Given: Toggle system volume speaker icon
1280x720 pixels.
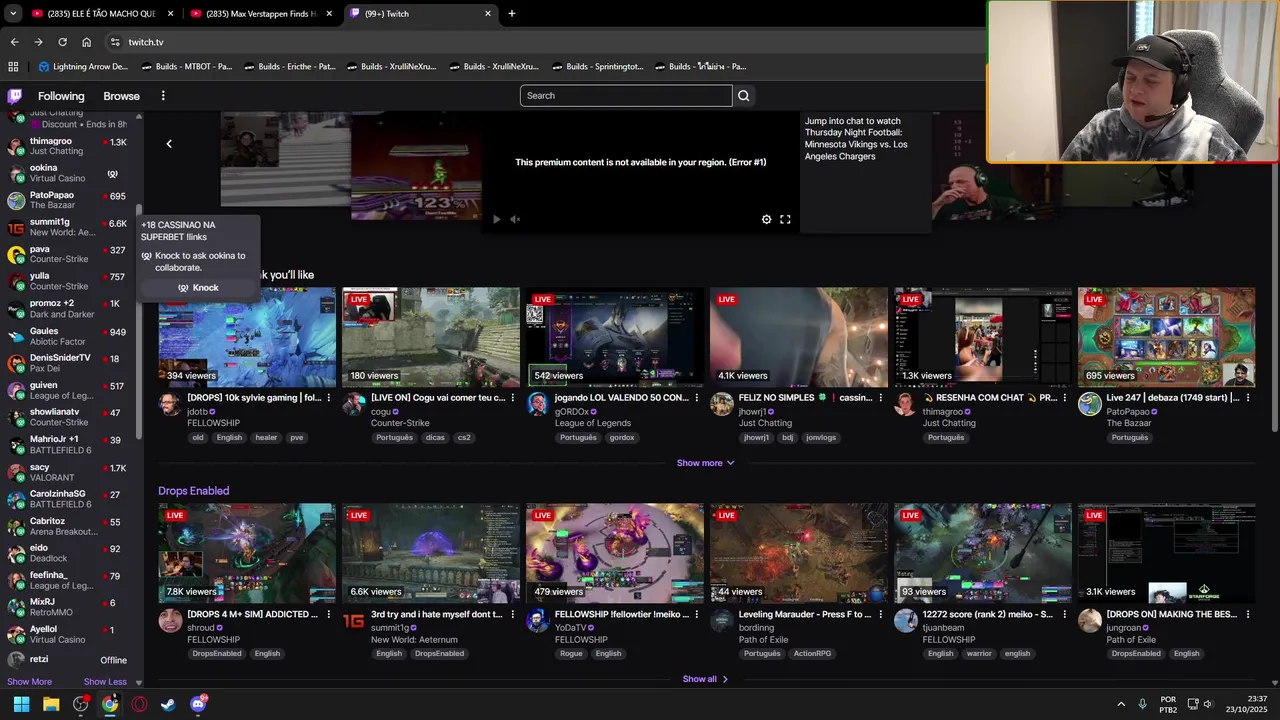Looking at the screenshot, I should tap(1208, 704).
